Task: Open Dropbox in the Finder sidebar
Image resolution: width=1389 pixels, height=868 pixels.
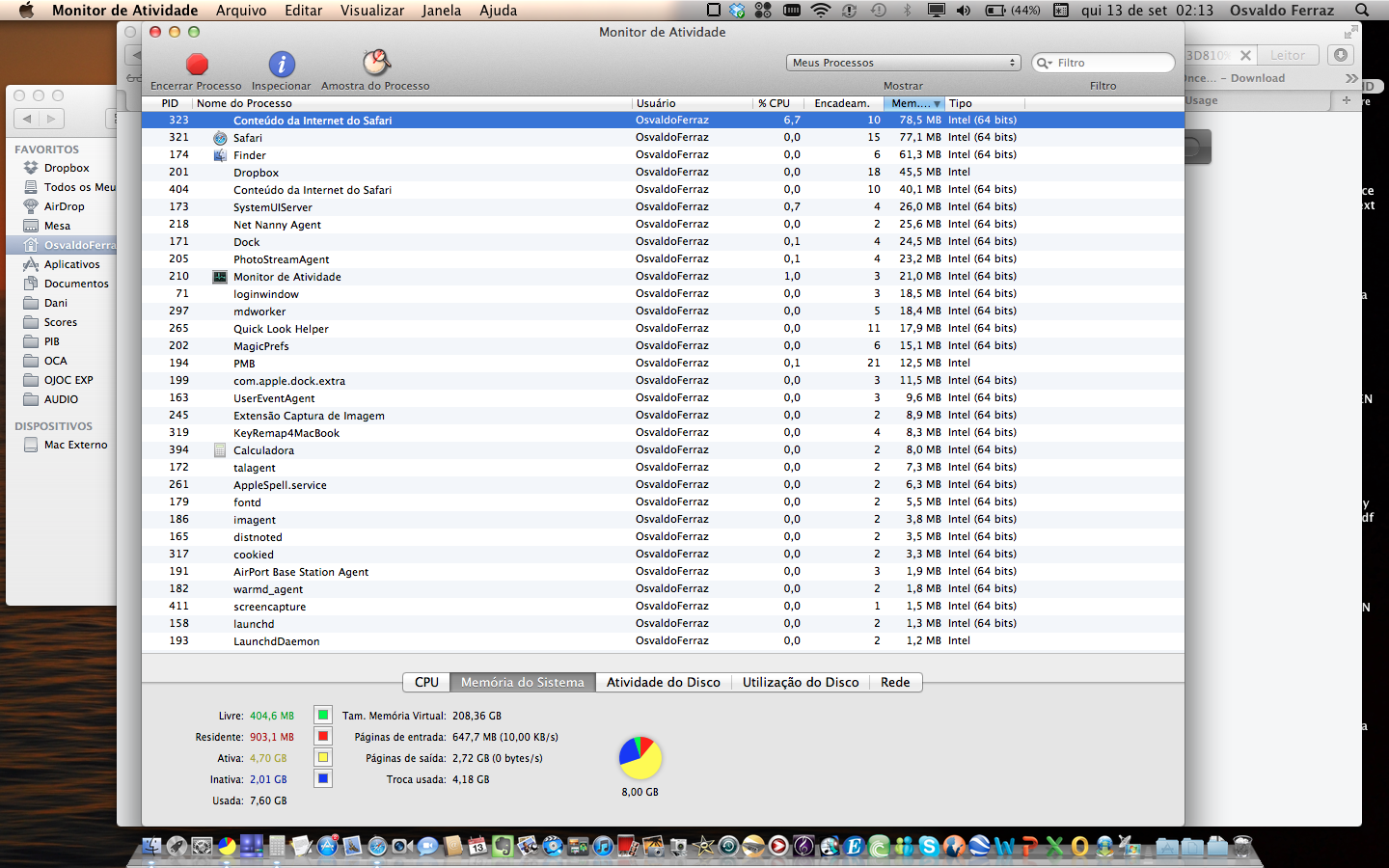Action: point(67,168)
